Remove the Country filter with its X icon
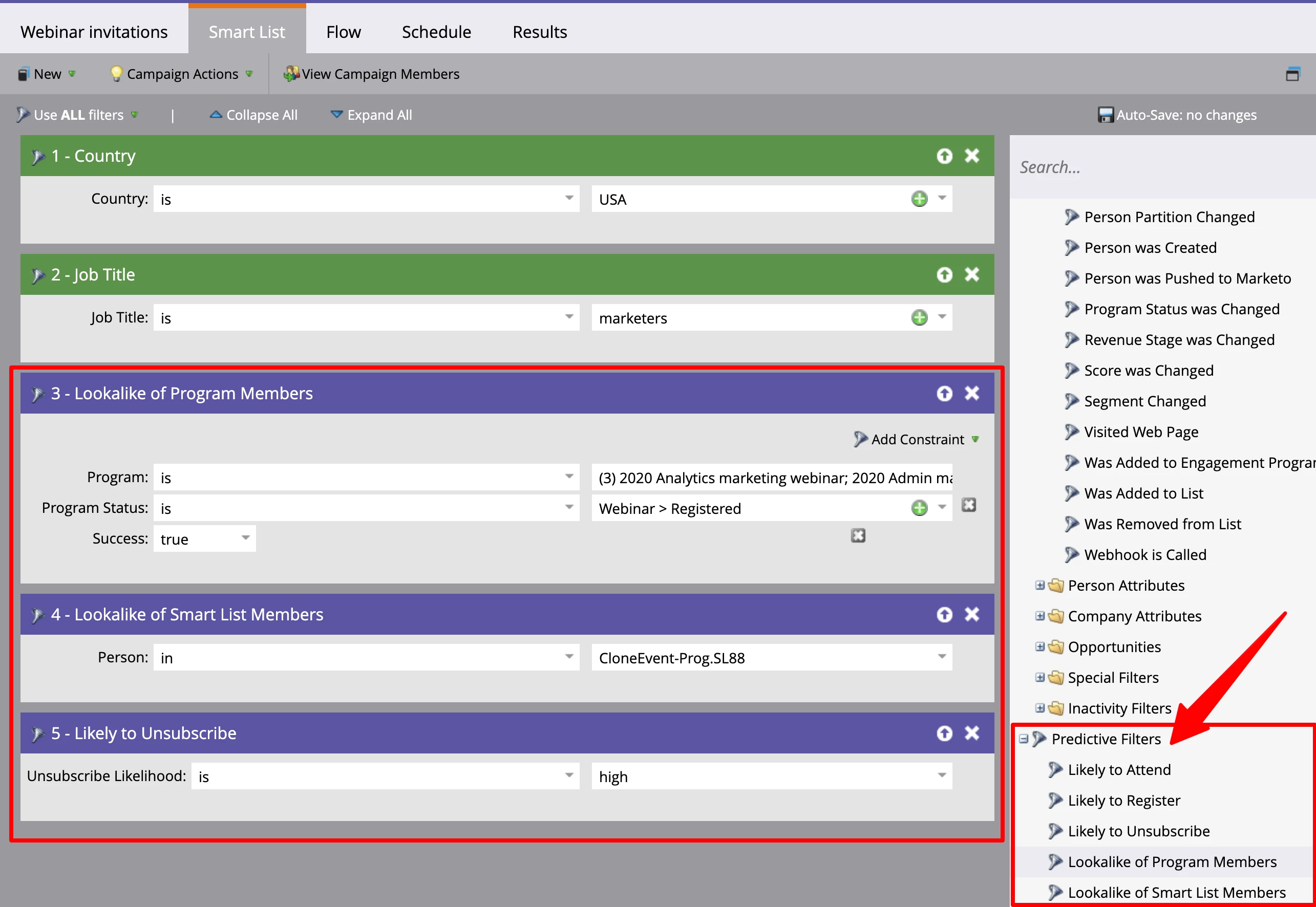 tap(971, 156)
